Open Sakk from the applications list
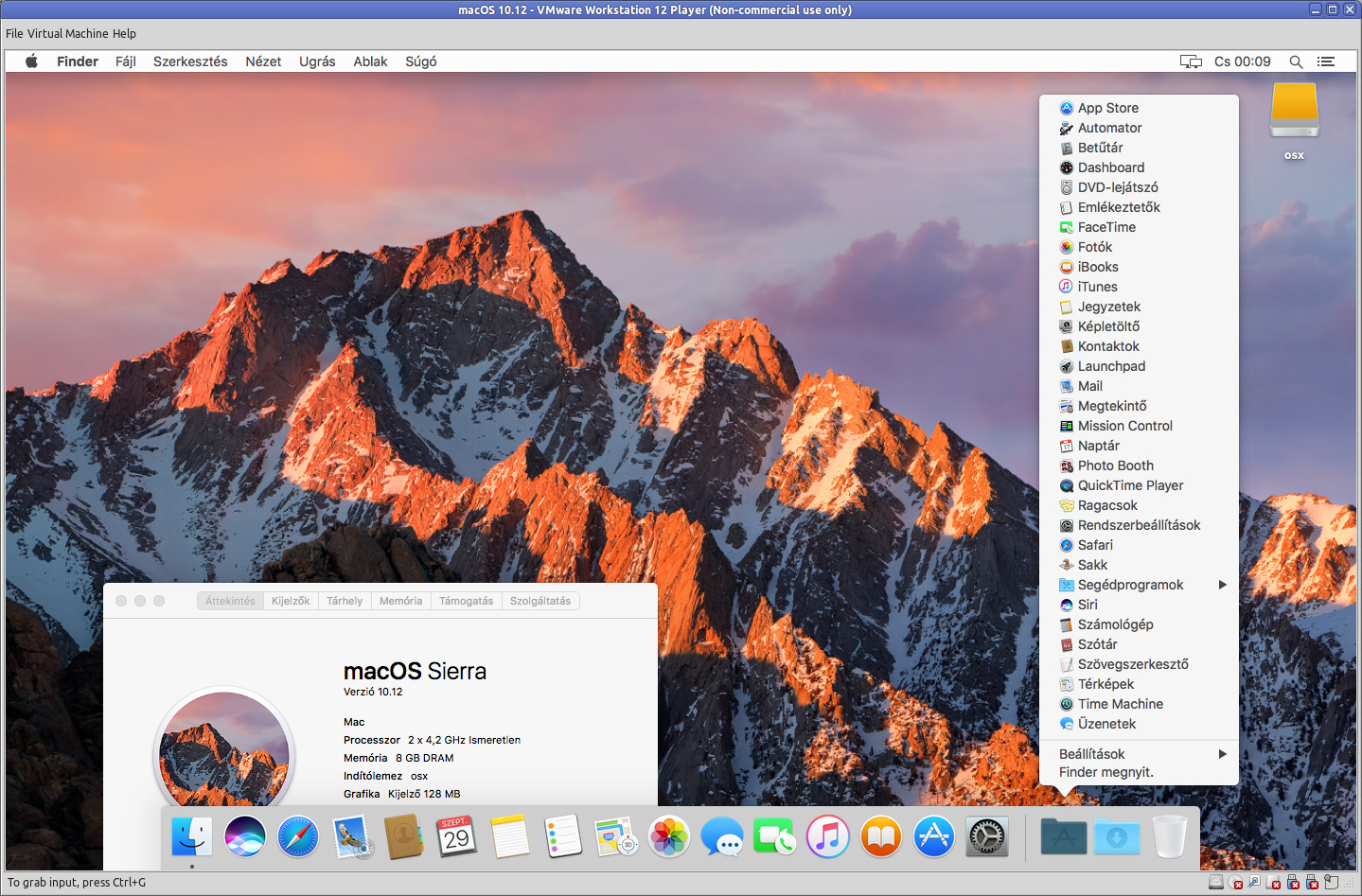The height and width of the screenshot is (896, 1362). (1139, 565)
